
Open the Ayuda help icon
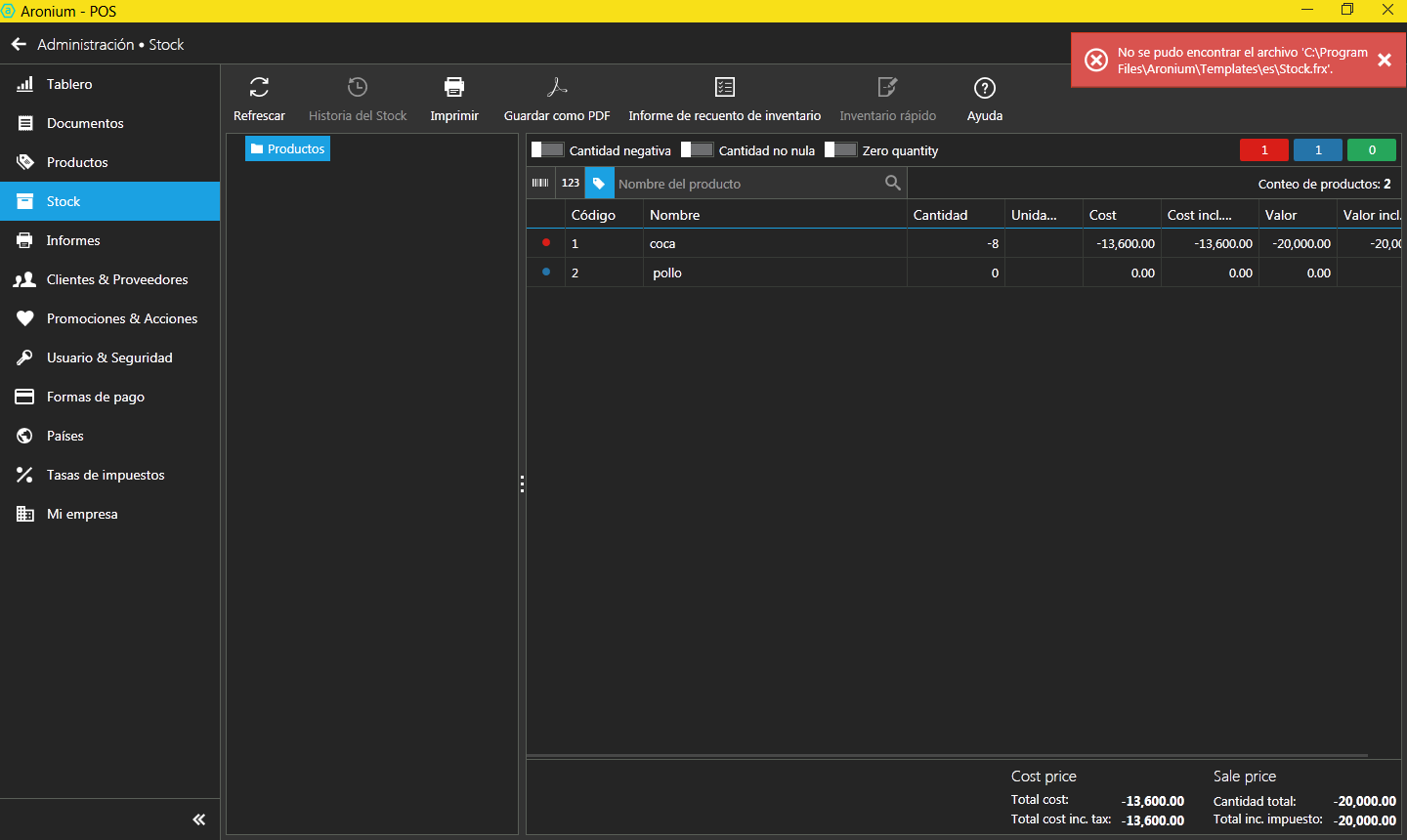pos(985,88)
